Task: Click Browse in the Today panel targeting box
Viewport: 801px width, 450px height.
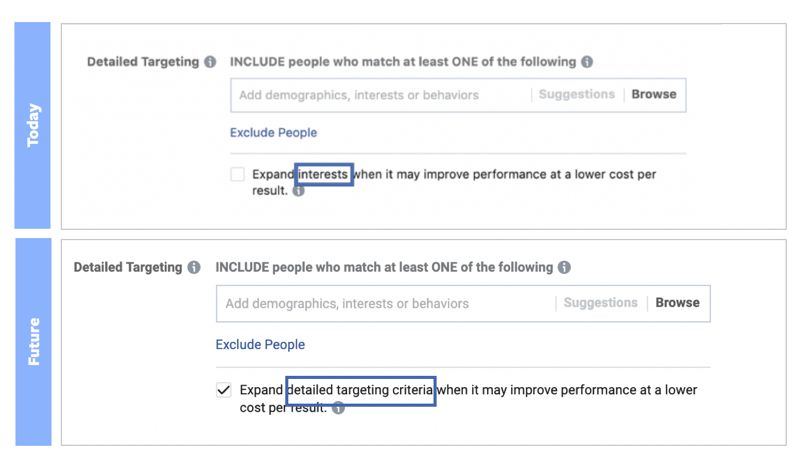Action: tap(654, 94)
